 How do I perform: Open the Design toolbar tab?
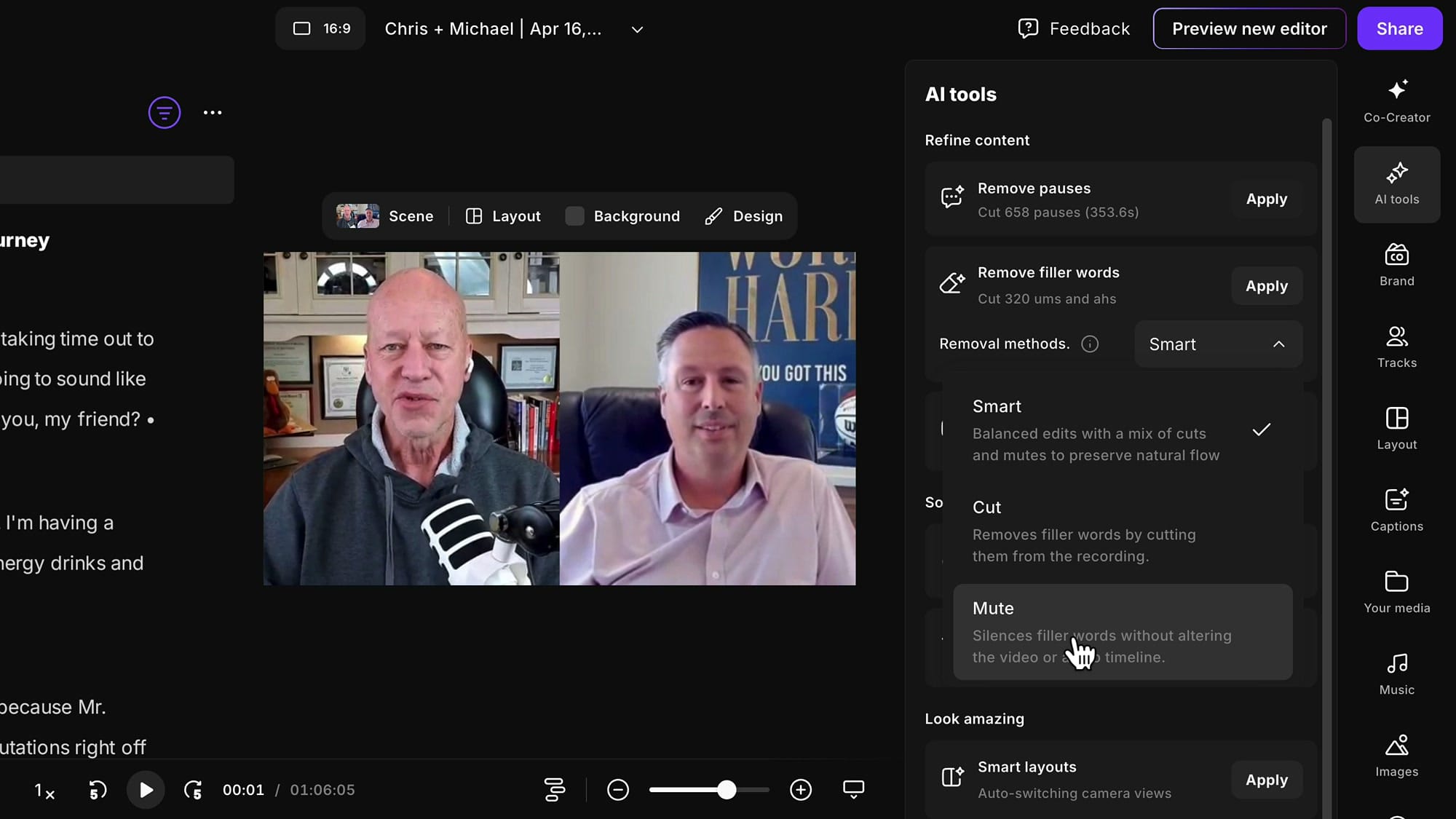(744, 216)
